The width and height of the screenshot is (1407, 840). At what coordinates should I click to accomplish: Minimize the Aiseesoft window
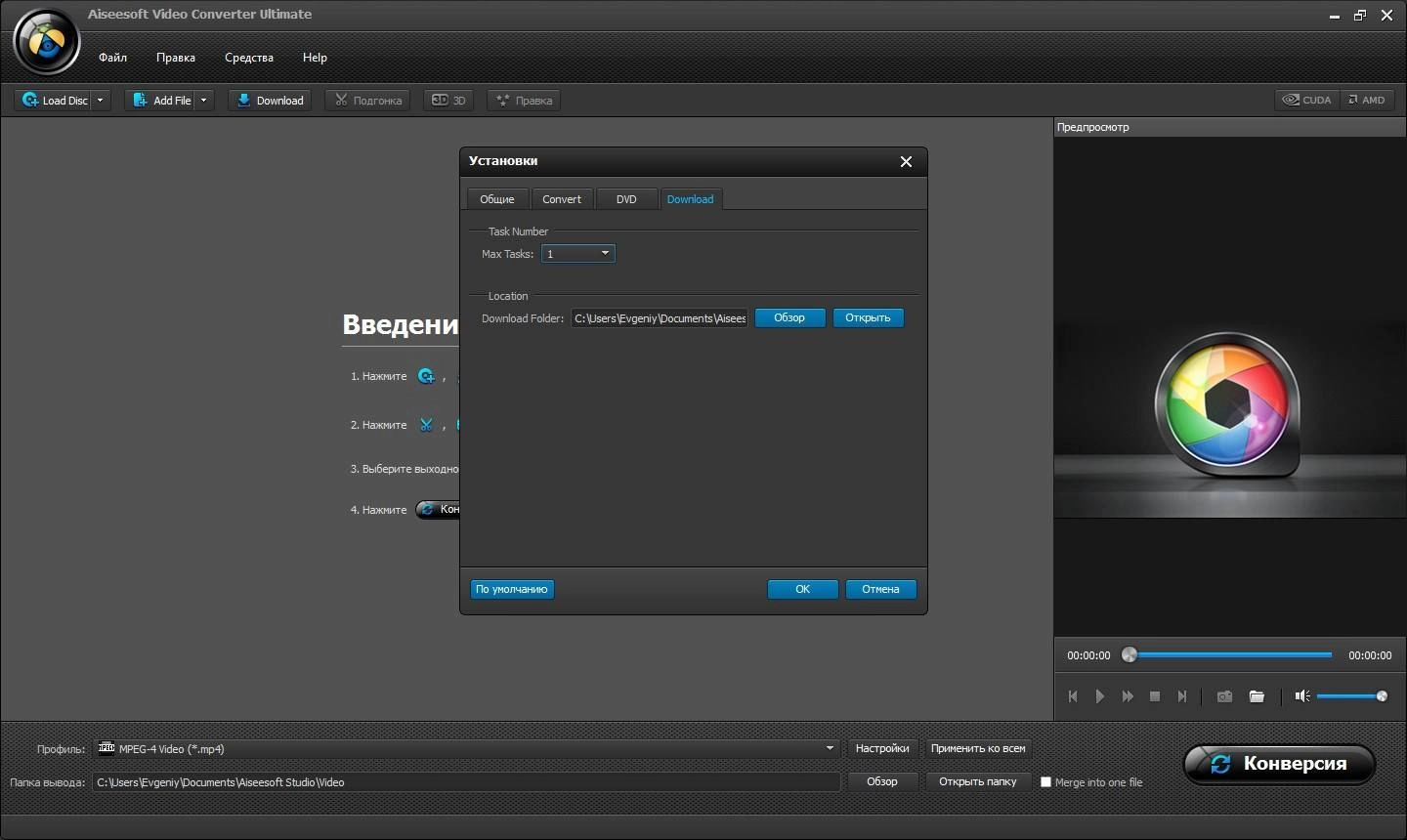1335,16
